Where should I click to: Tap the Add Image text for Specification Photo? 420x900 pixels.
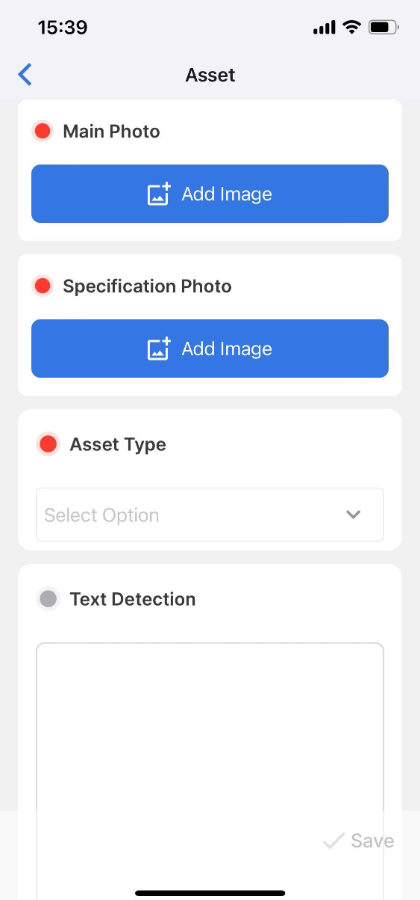[x=227, y=349]
